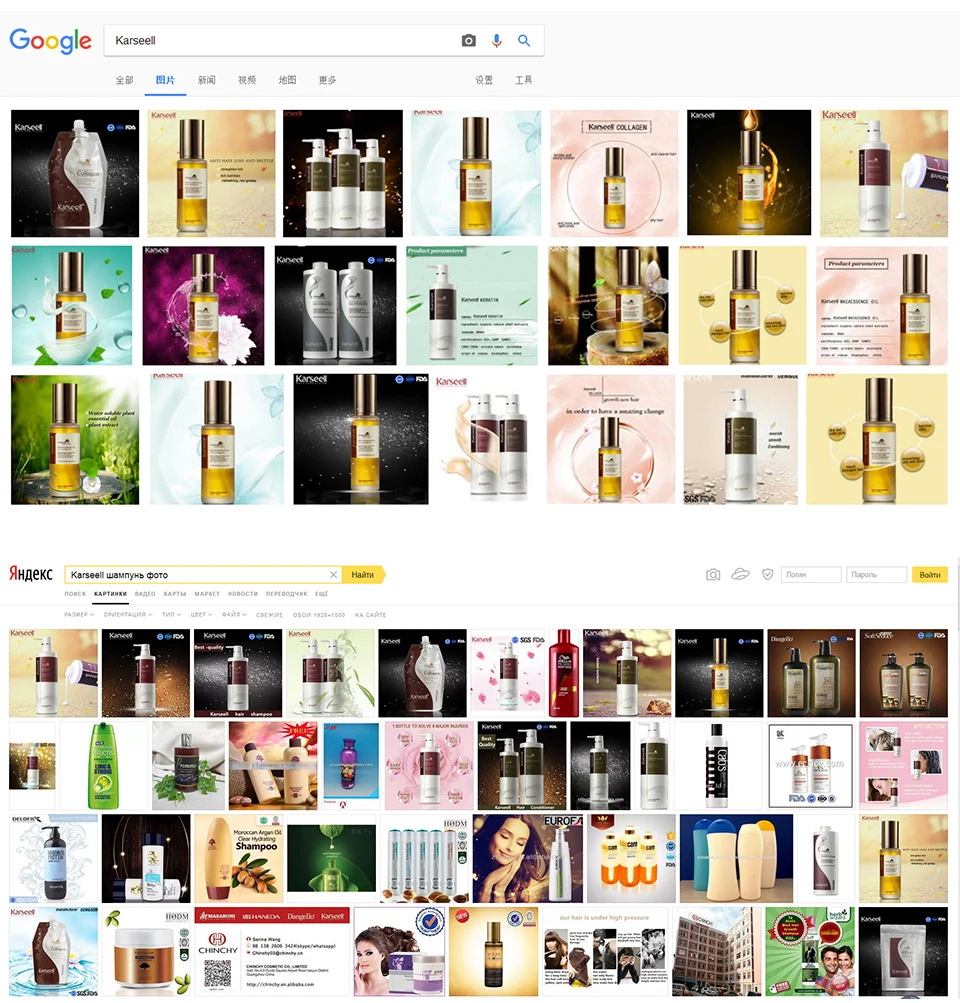Click the Google logo

coord(51,42)
